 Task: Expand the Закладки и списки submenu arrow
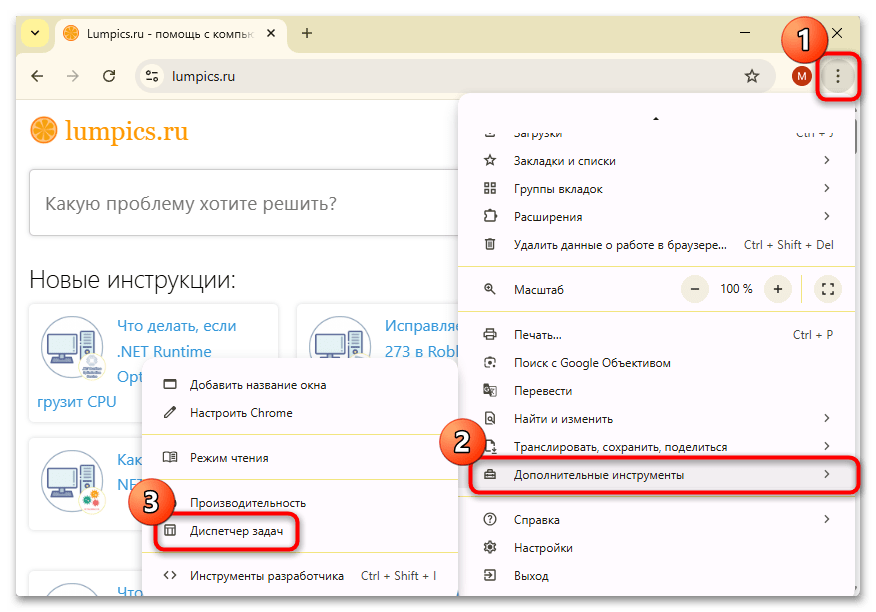point(827,160)
